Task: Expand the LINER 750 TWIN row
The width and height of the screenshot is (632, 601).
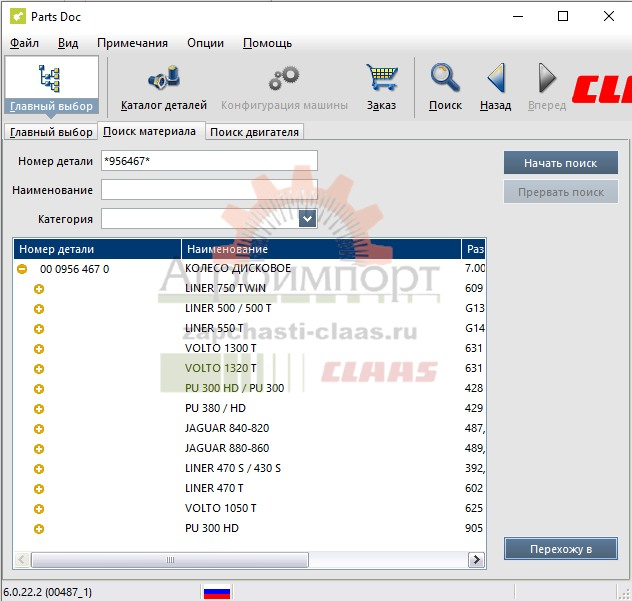Action: (x=39, y=289)
